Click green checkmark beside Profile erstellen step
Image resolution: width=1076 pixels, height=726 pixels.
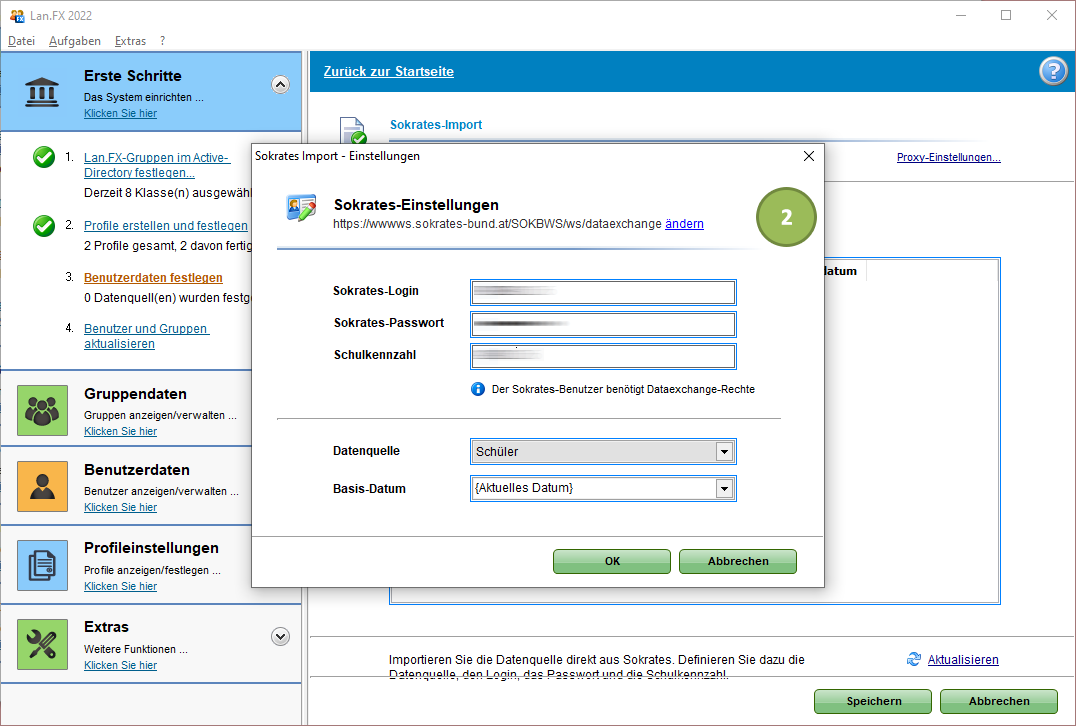click(44, 225)
